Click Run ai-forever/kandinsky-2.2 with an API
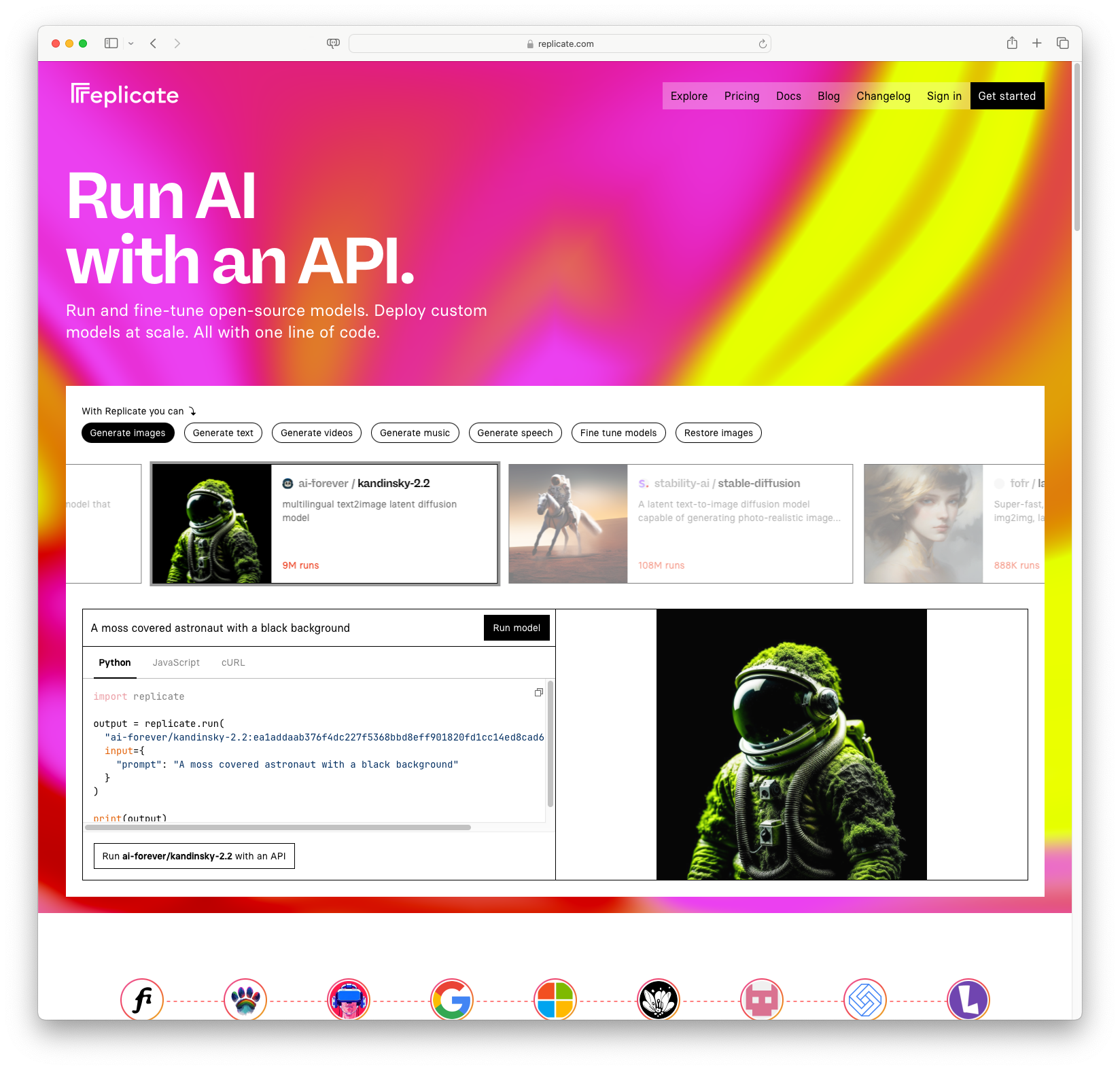Image resolution: width=1120 pixels, height=1070 pixels. (x=194, y=856)
